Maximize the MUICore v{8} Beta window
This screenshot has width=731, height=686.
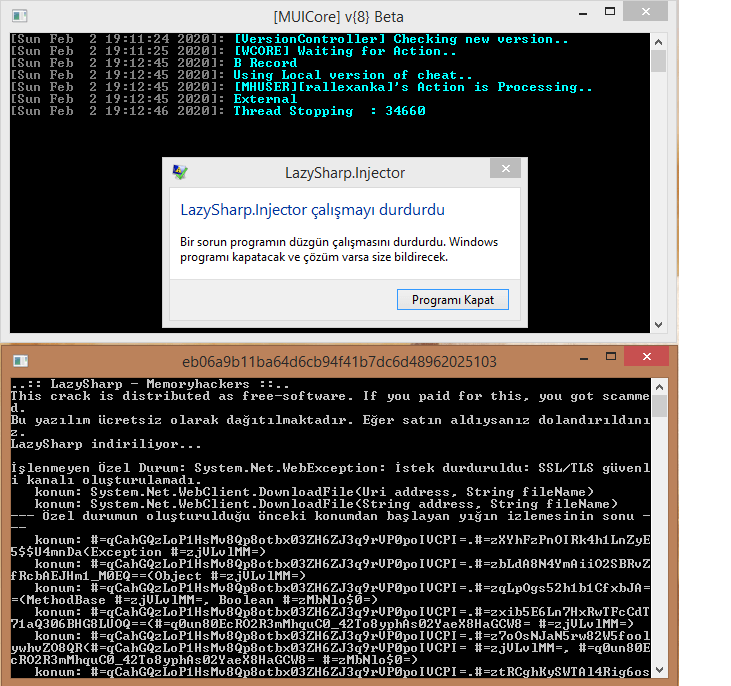tap(610, 12)
